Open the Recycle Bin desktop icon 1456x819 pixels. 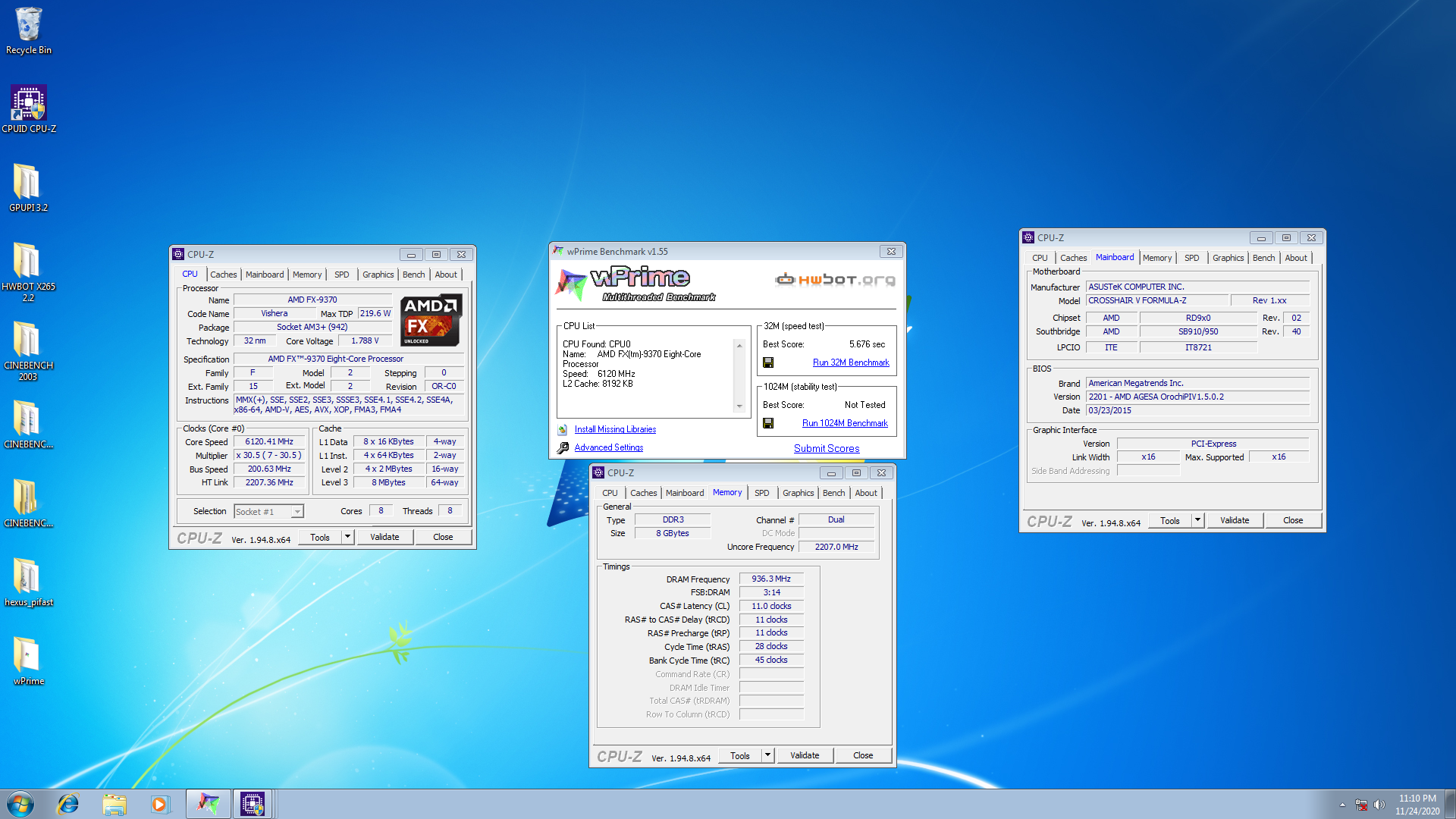[29, 31]
